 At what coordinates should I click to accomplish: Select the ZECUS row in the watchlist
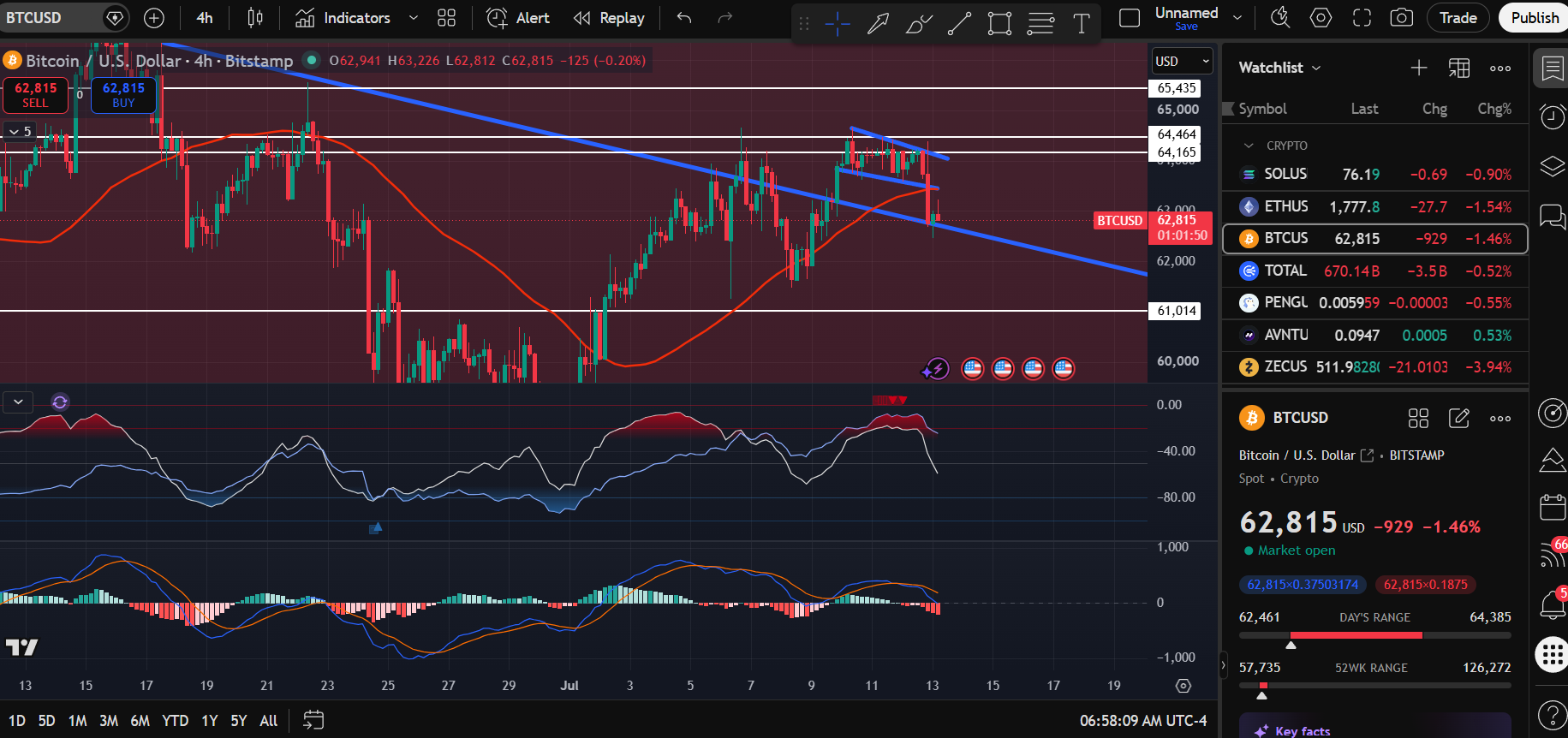[1374, 366]
